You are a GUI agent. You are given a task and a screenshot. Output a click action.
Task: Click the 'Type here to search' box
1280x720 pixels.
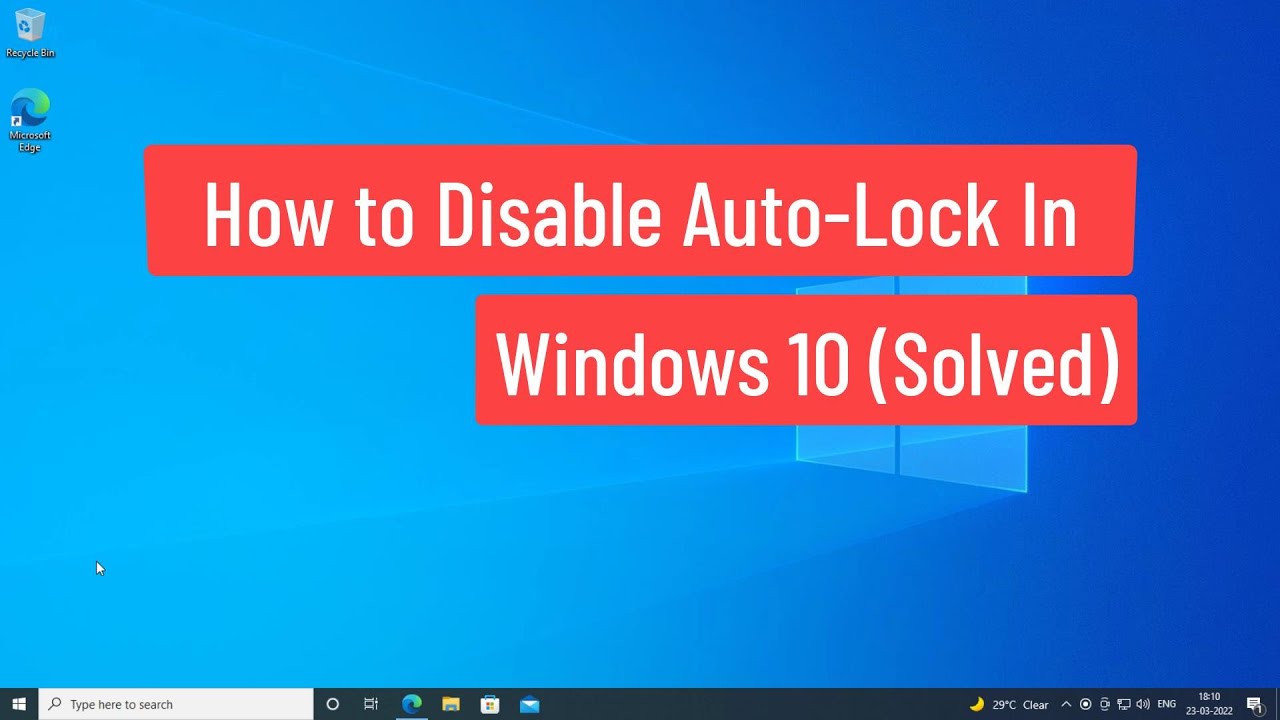pos(176,704)
